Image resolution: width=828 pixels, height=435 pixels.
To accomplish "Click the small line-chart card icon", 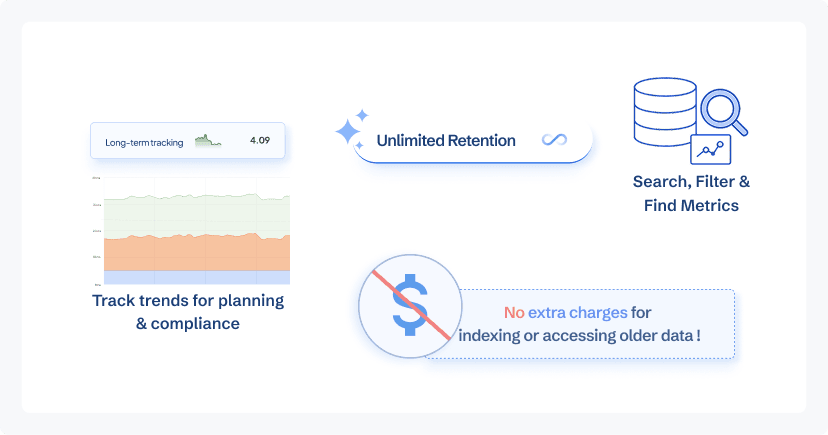I will pos(711,150).
